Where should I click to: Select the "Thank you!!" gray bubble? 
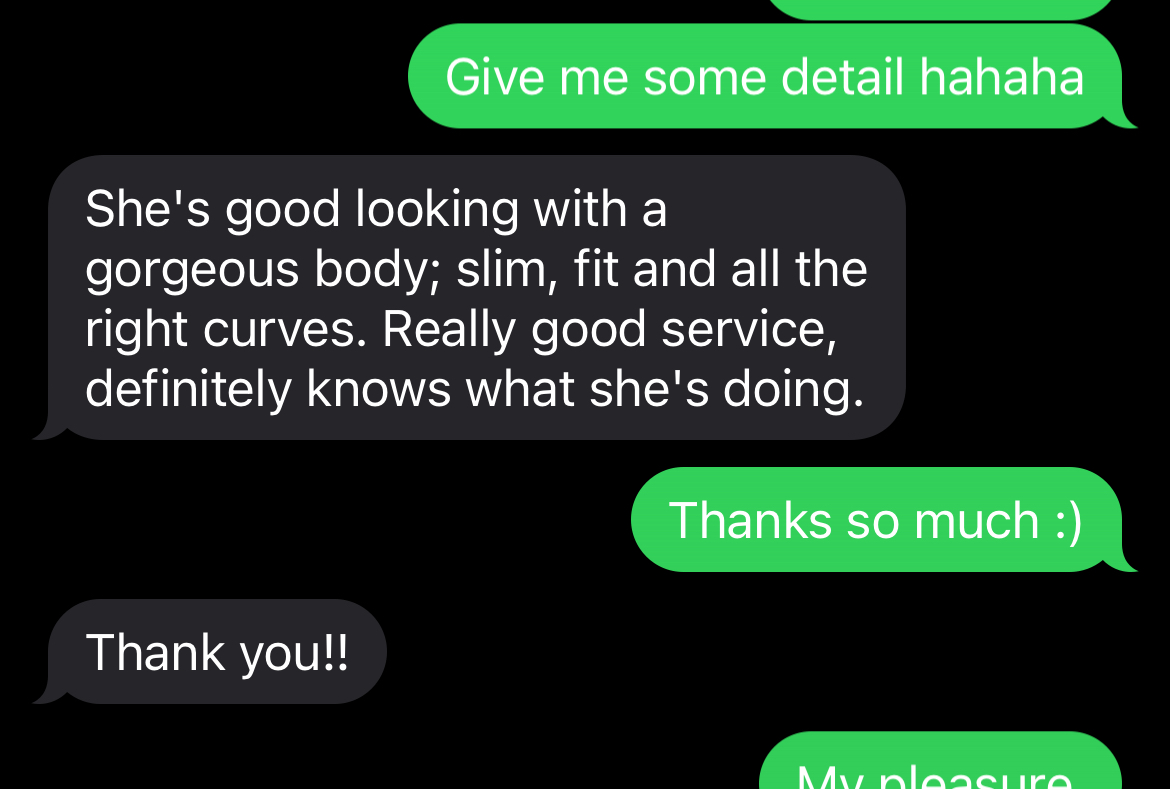(x=216, y=652)
